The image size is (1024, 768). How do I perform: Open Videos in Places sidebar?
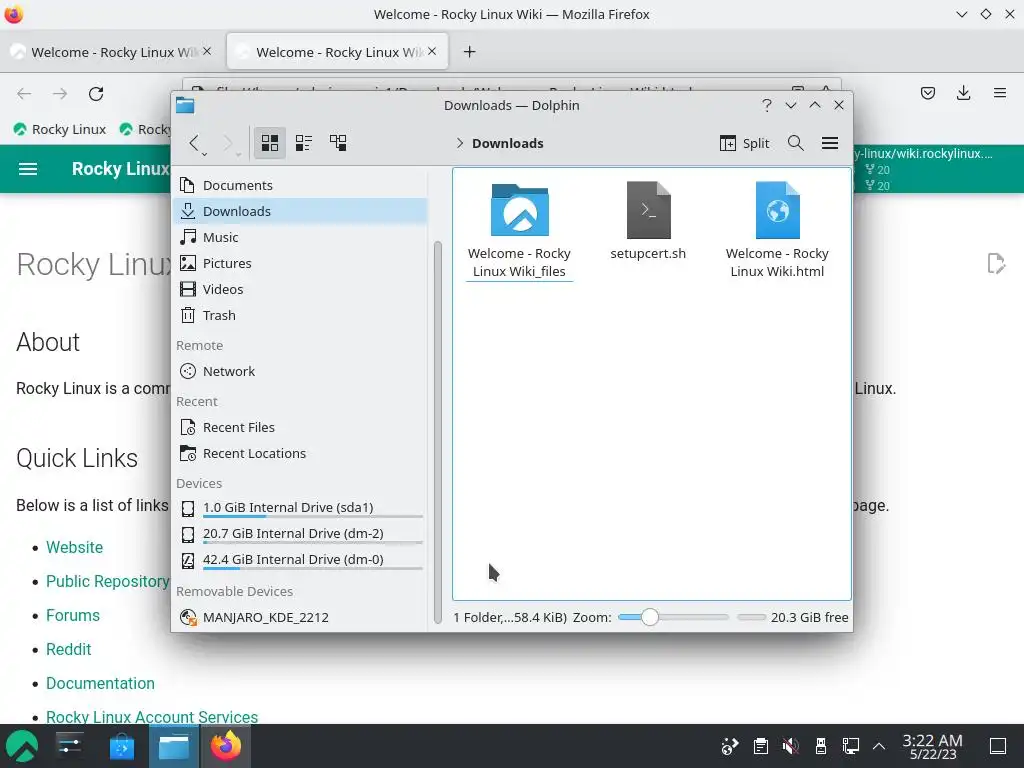click(300, 289)
